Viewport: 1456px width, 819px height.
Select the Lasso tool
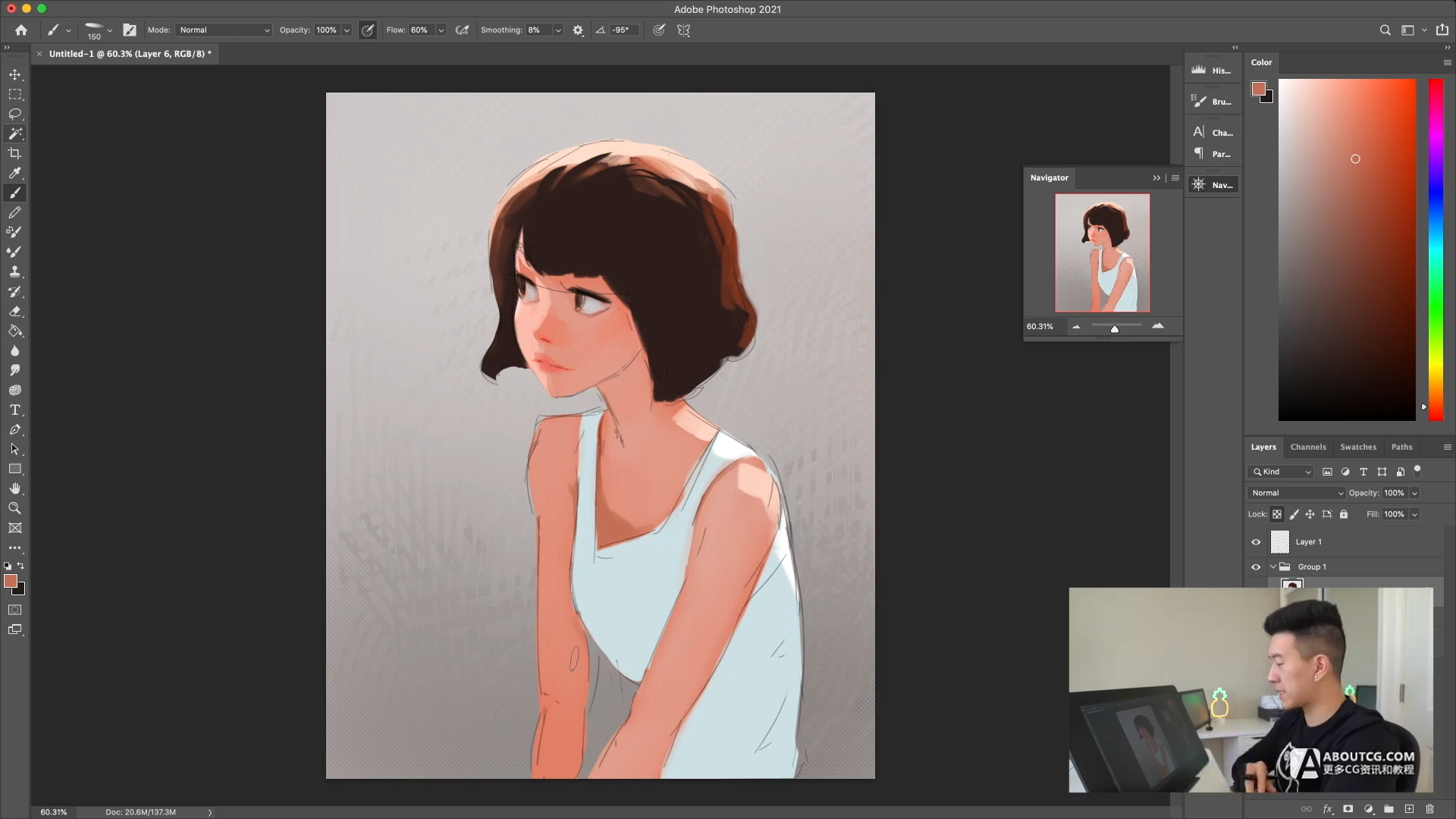coord(14,114)
